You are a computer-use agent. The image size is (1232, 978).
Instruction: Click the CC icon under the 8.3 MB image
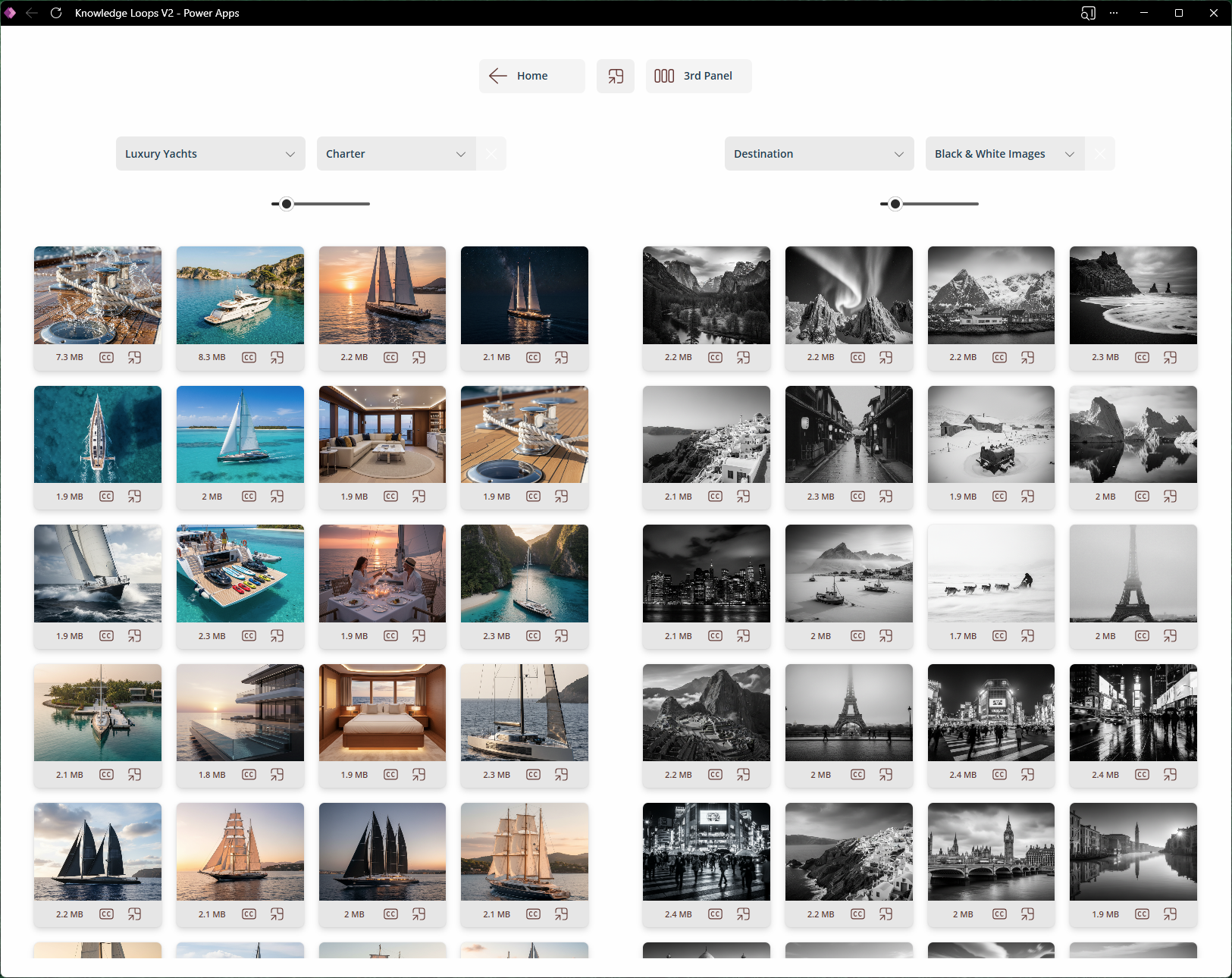click(249, 357)
